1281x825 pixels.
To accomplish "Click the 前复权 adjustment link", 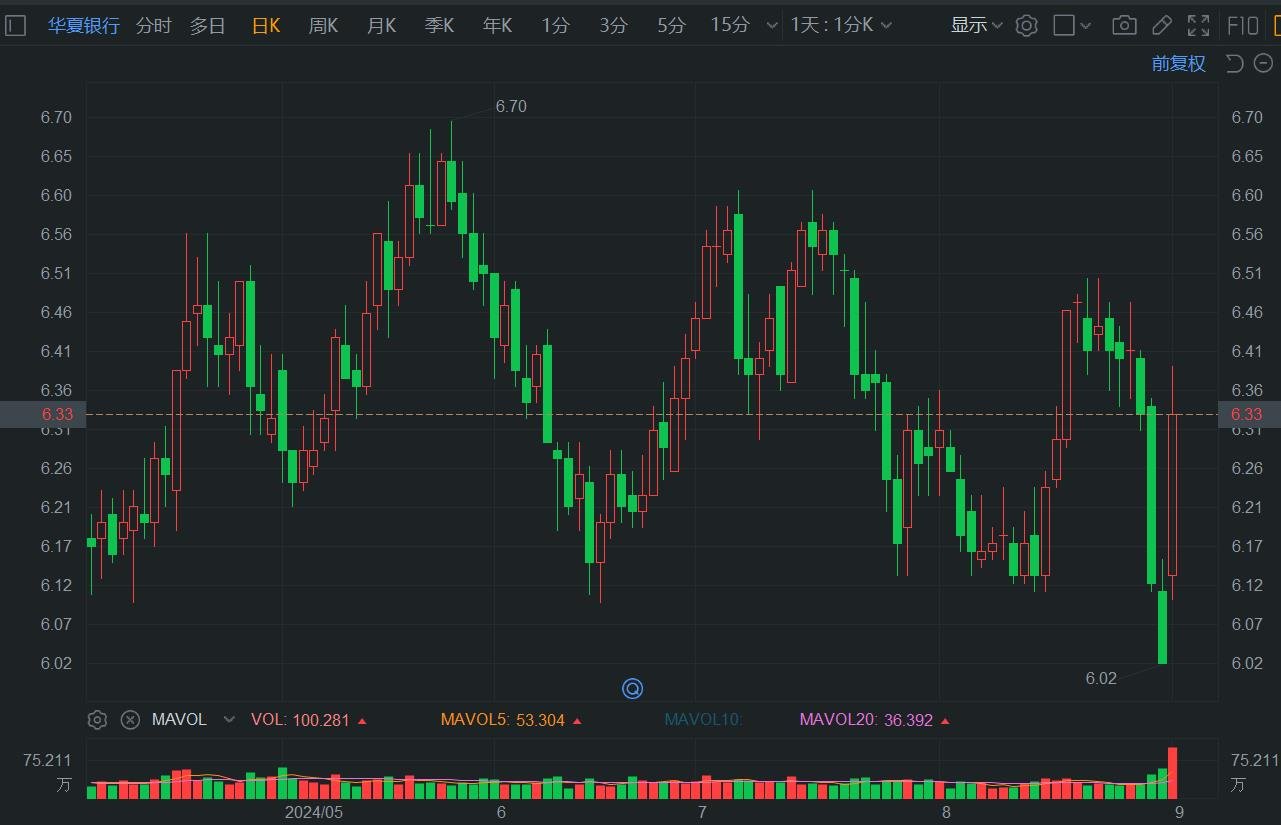I will (x=1178, y=64).
